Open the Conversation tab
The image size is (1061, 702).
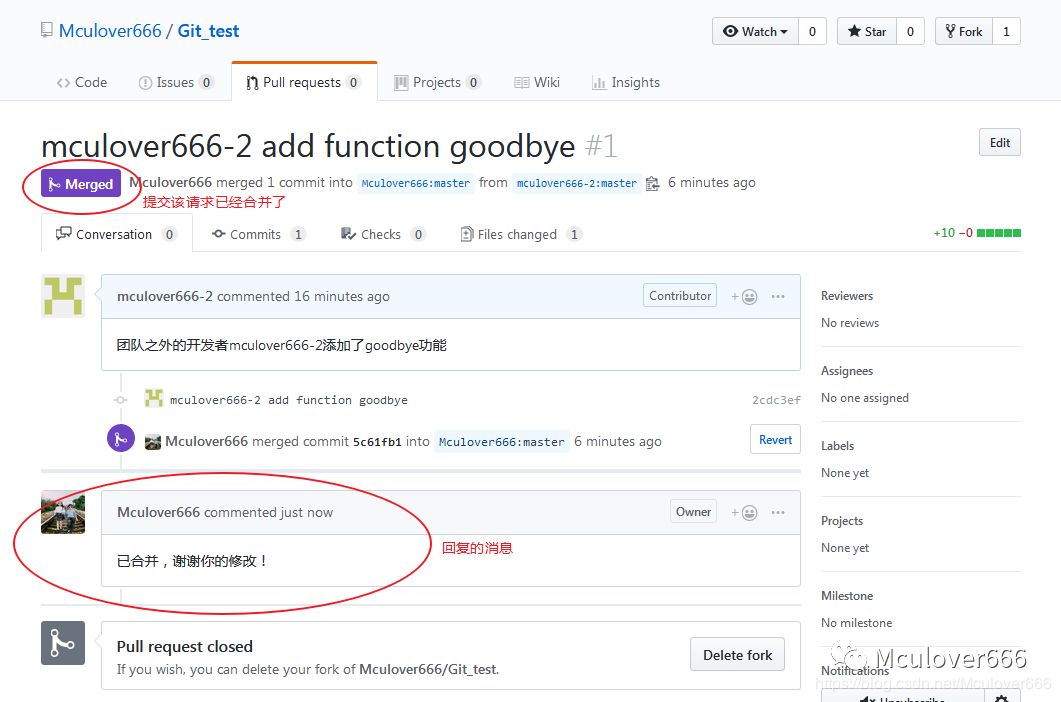pyautogui.click(x=116, y=234)
